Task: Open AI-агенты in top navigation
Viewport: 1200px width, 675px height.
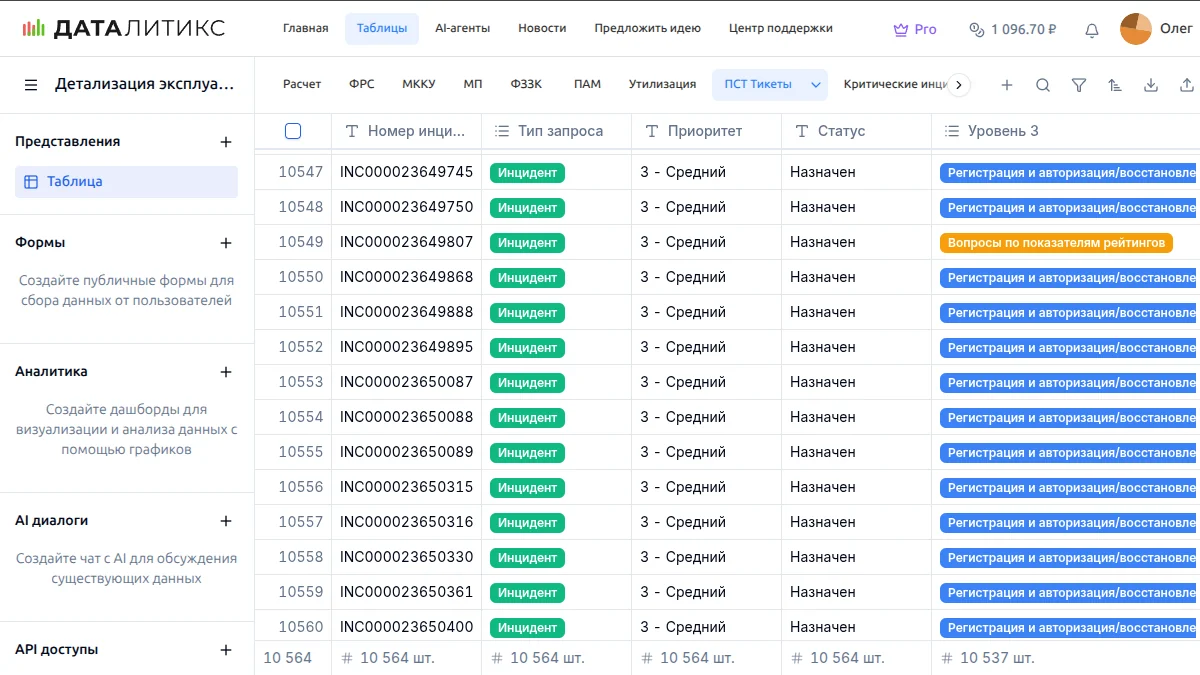Action: click(x=462, y=29)
